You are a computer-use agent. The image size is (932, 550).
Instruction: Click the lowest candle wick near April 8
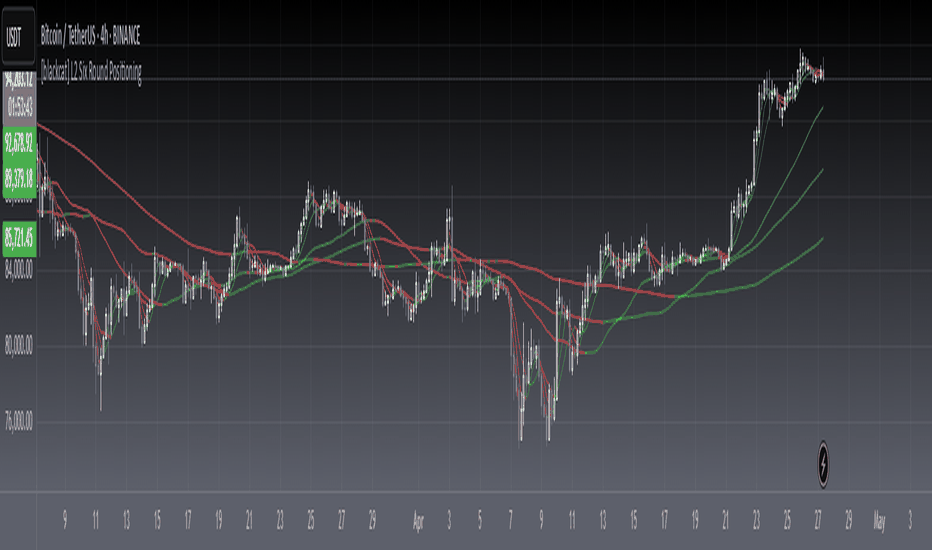(x=521, y=416)
